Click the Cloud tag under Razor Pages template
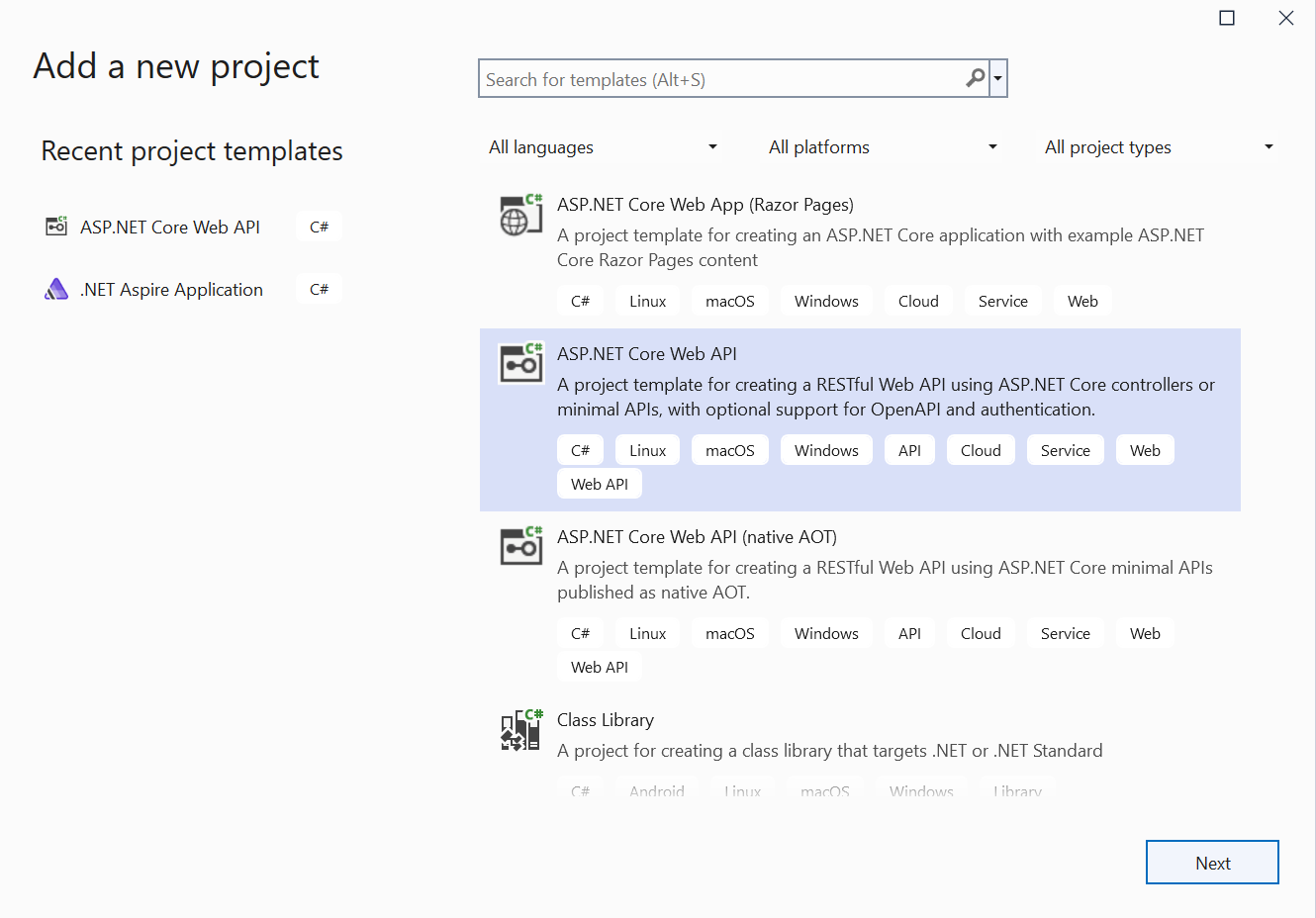This screenshot has width=1316, height=918. 918,302
